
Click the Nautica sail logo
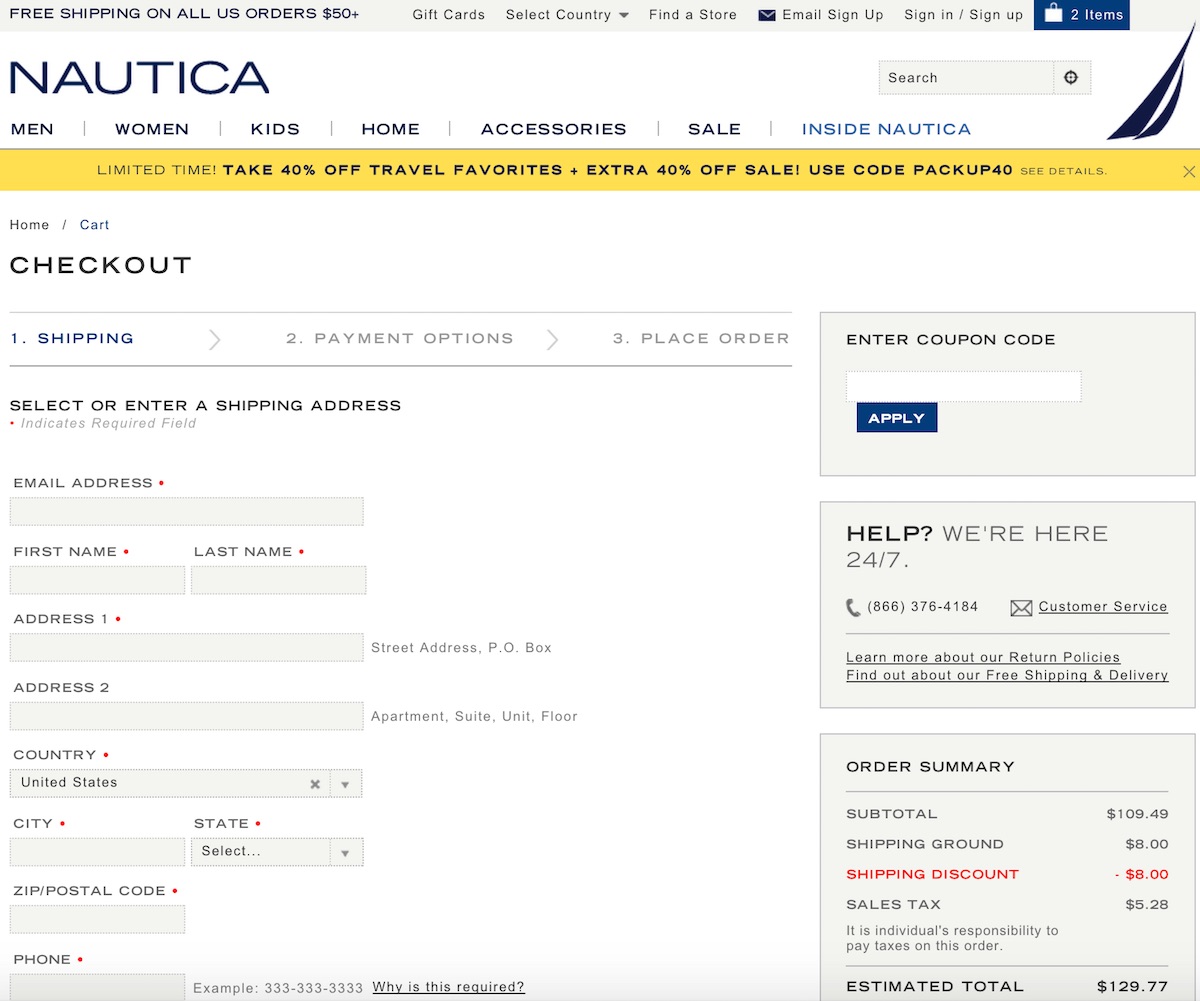tap(1153, 82)
